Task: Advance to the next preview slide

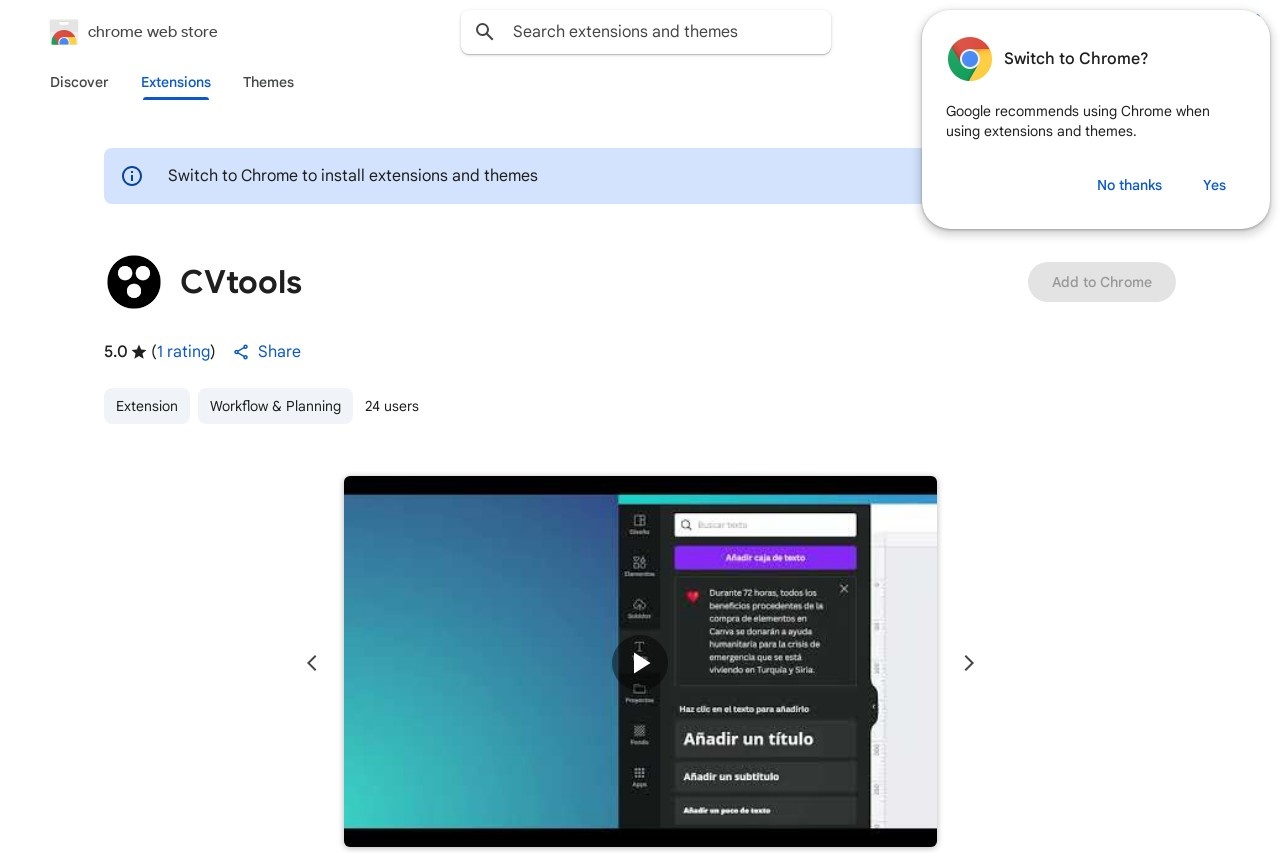Action: (x=968, y=663)
